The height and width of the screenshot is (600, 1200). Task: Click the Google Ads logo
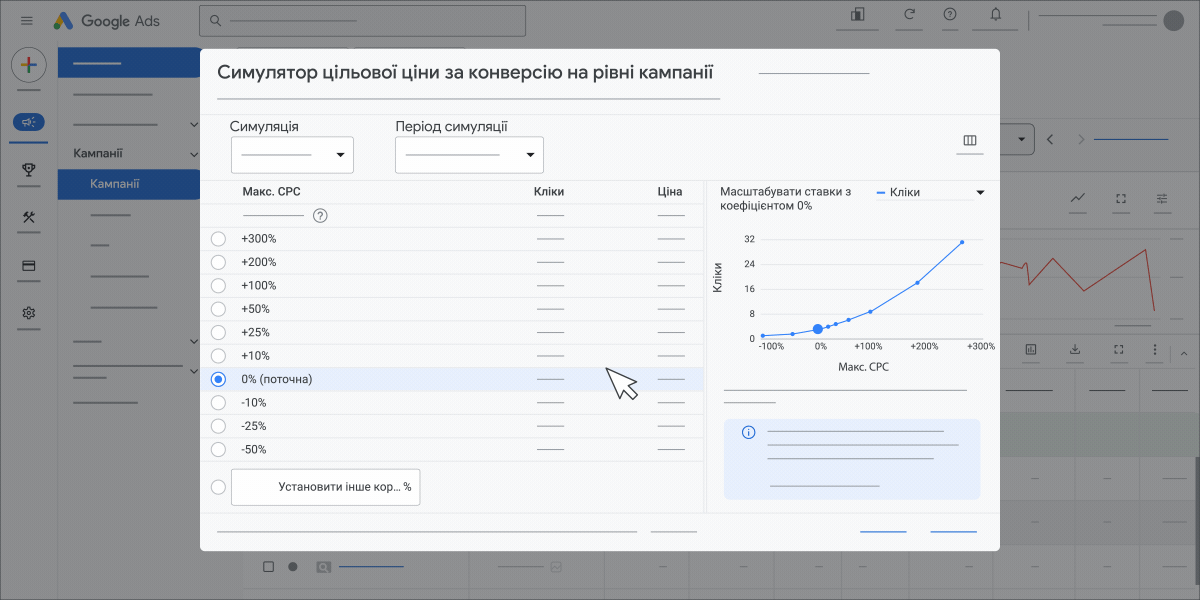click(106, 21)
